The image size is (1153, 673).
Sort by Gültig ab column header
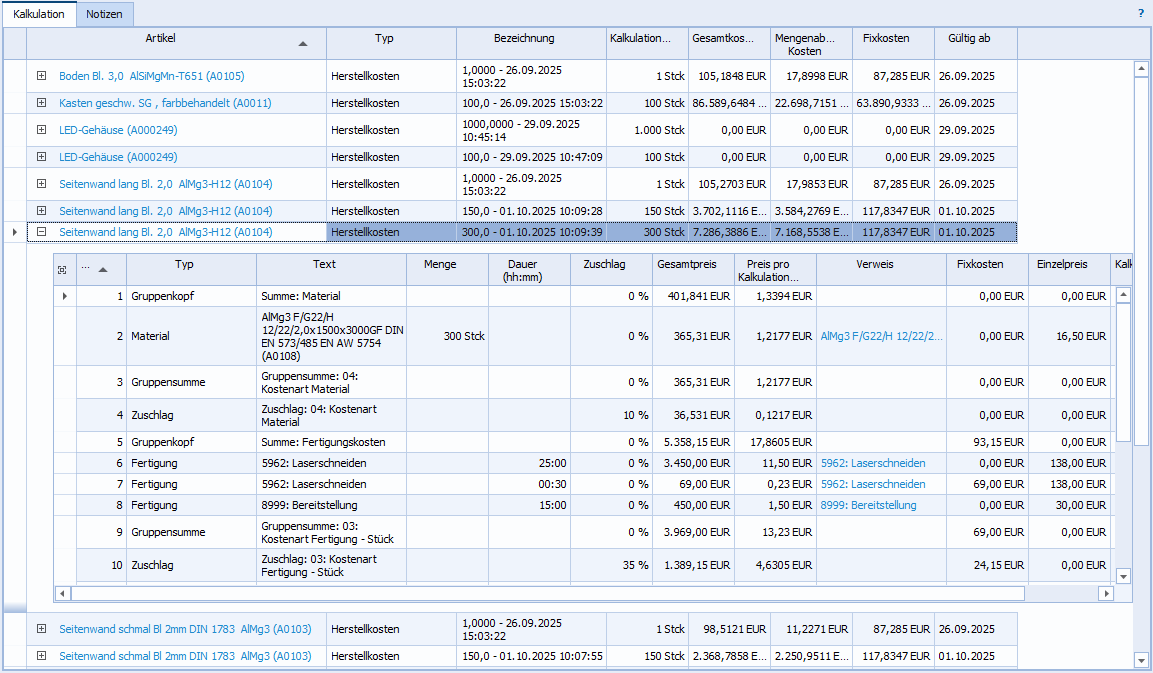click(969, 38)
